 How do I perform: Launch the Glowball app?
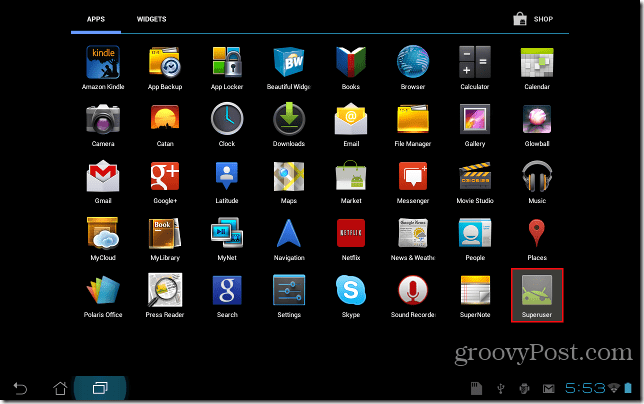[537, 125]
